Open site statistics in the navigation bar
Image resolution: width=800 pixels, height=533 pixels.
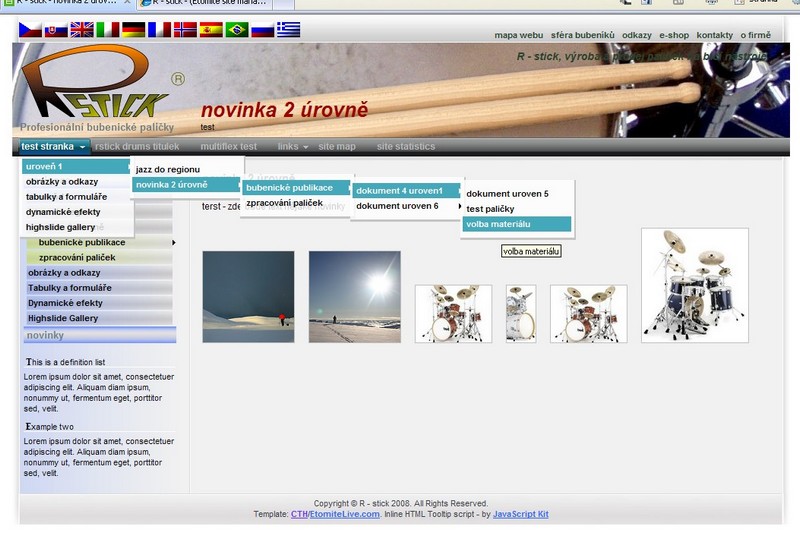point(406,146)
